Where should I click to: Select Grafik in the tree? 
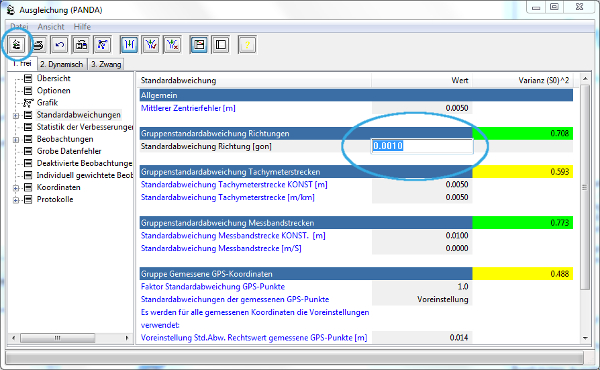47,103
